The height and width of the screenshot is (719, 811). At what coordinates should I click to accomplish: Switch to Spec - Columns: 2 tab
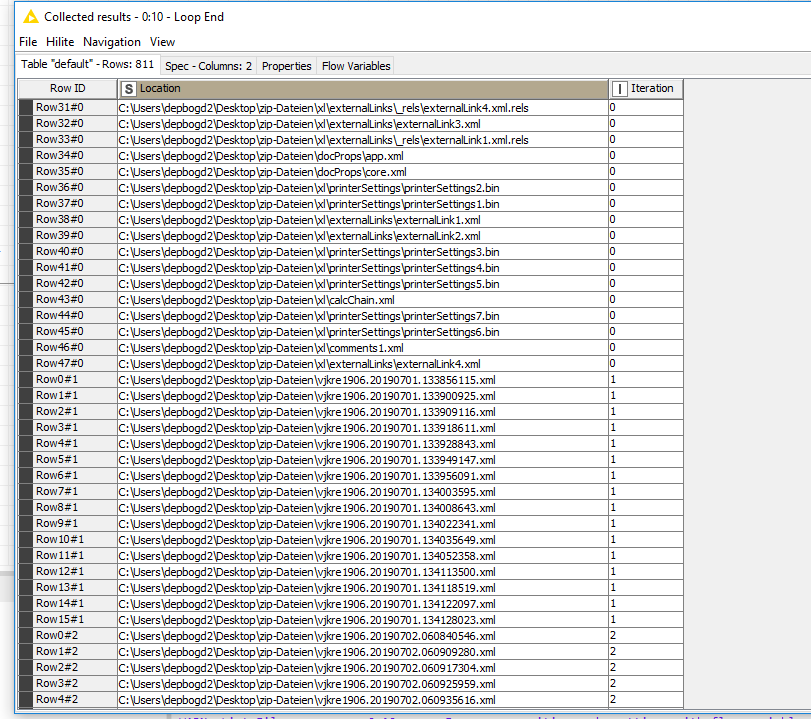tap(208, 66)
